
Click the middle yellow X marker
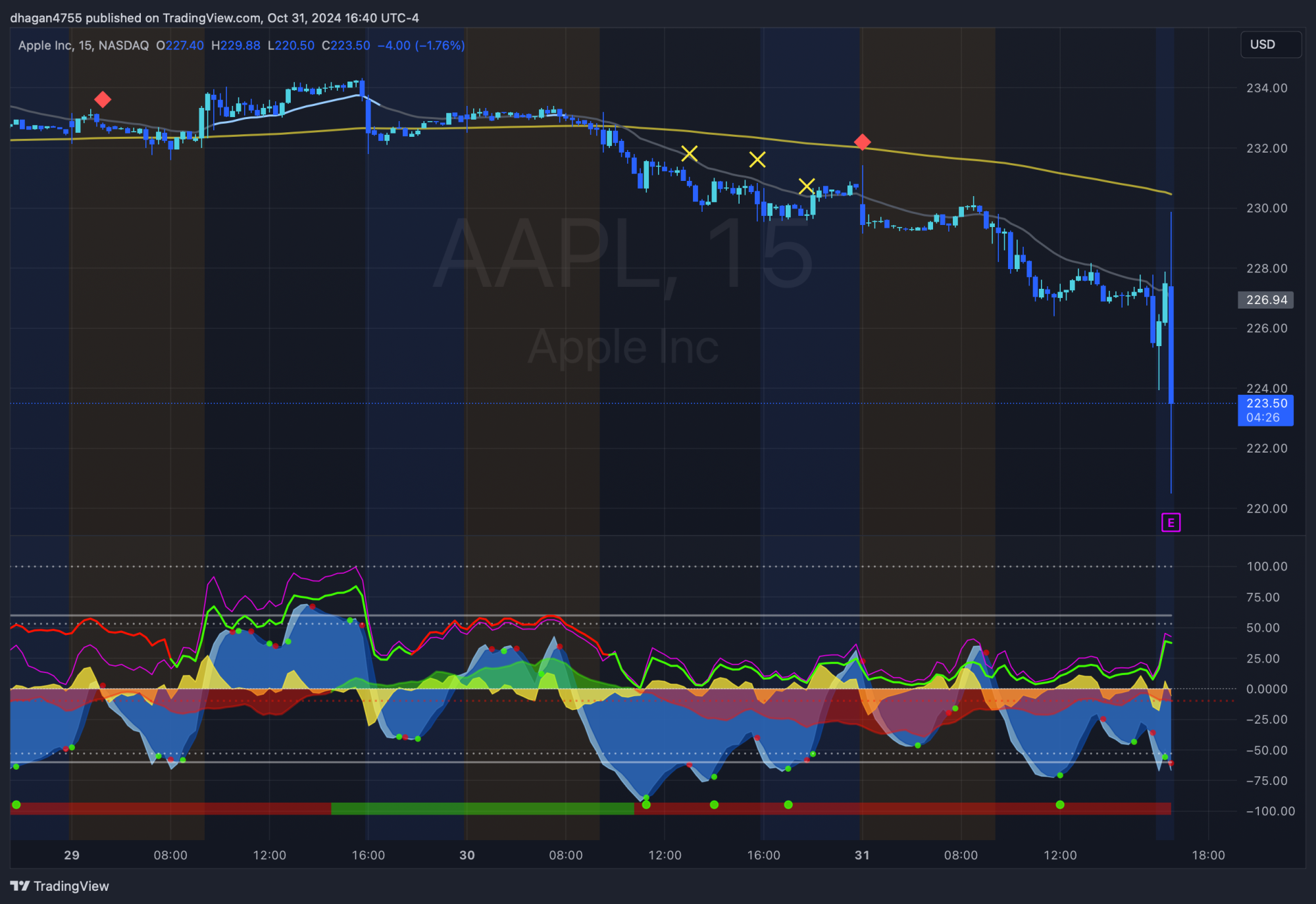coord(757,159)
